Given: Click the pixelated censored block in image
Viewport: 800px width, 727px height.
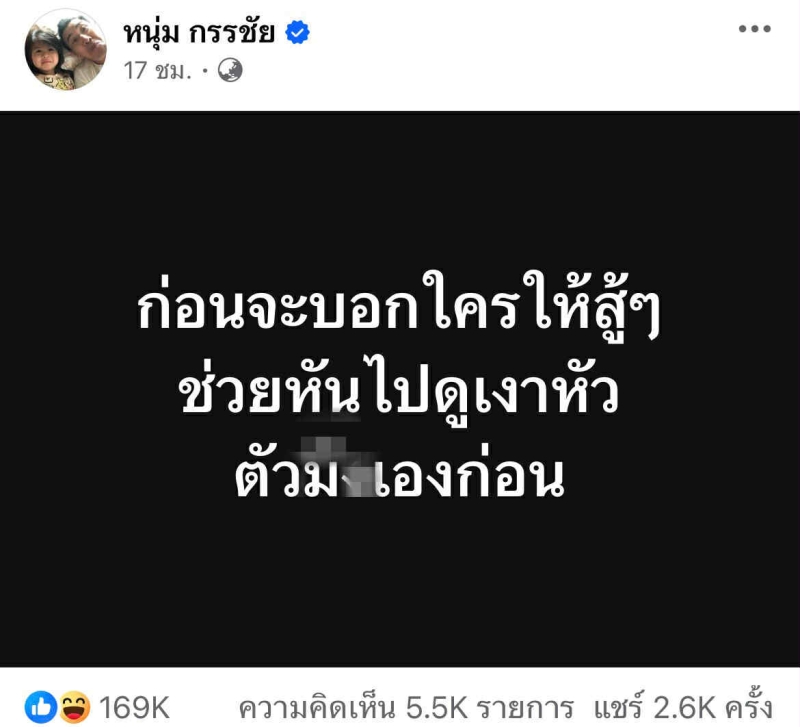Looking at the screenshot, I should [x=339, y=464].
